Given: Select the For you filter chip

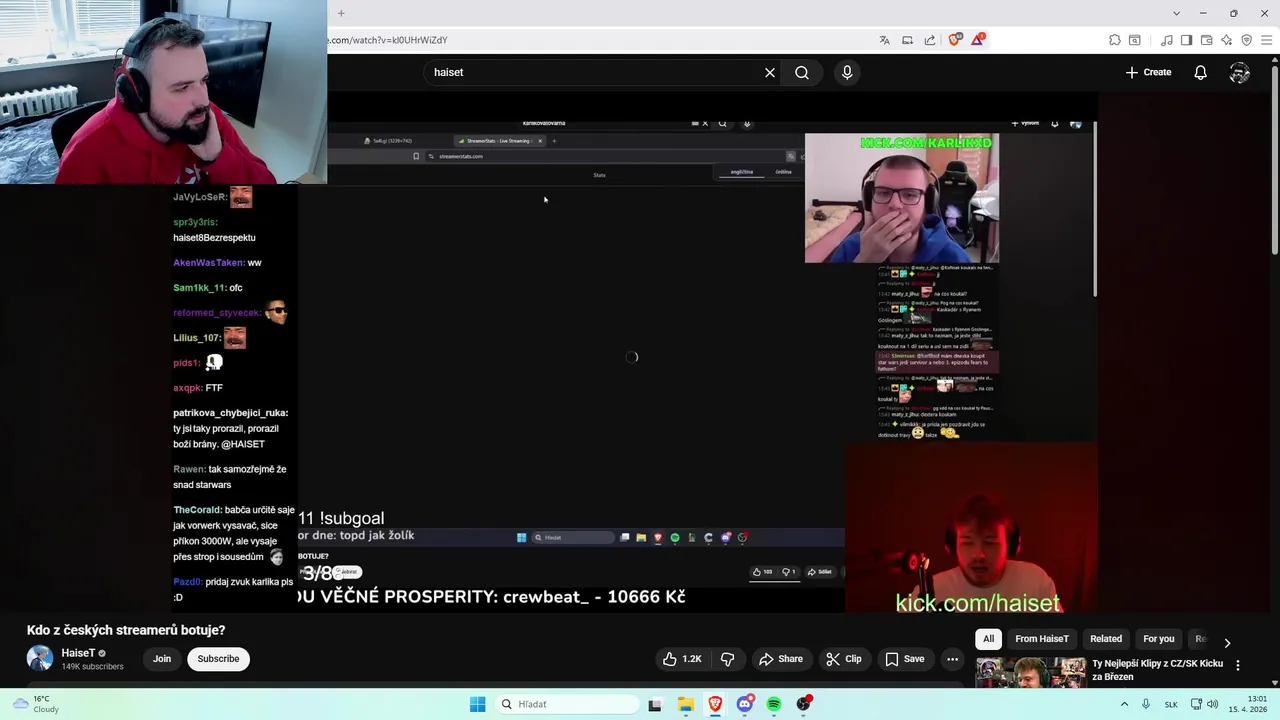Looking at the screenshot, I should [1158, 639].
